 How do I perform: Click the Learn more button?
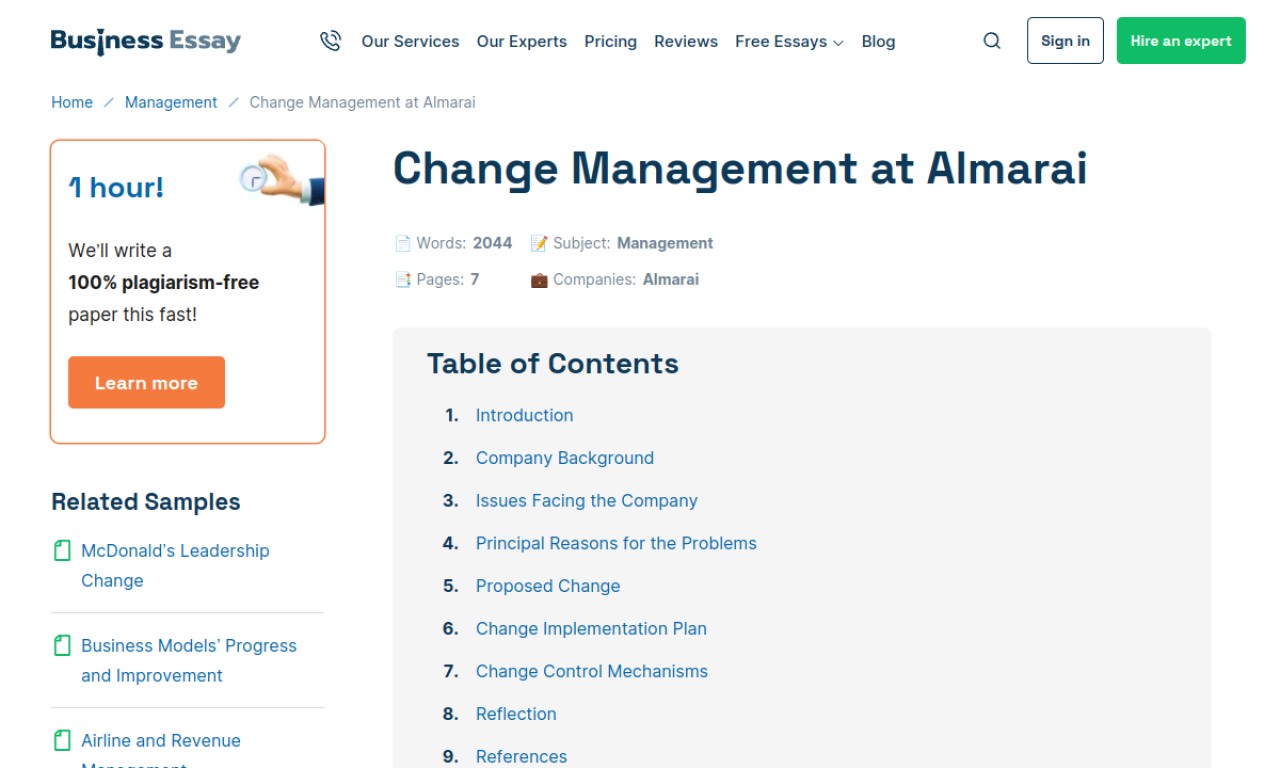click(x=146, y=383)
